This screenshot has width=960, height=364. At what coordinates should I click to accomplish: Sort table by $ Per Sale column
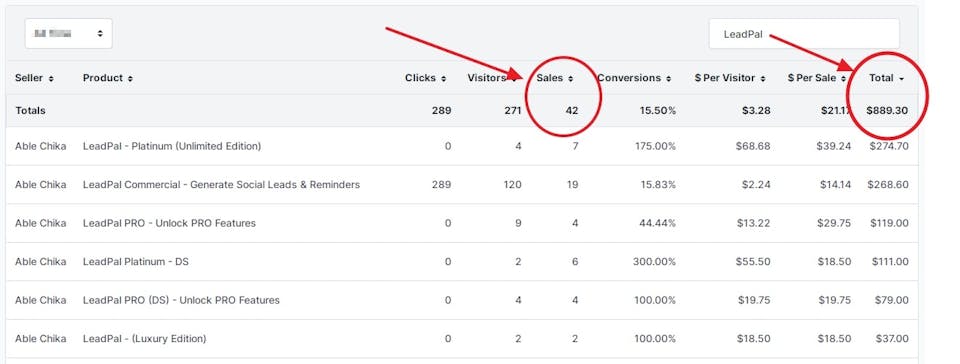817,78
